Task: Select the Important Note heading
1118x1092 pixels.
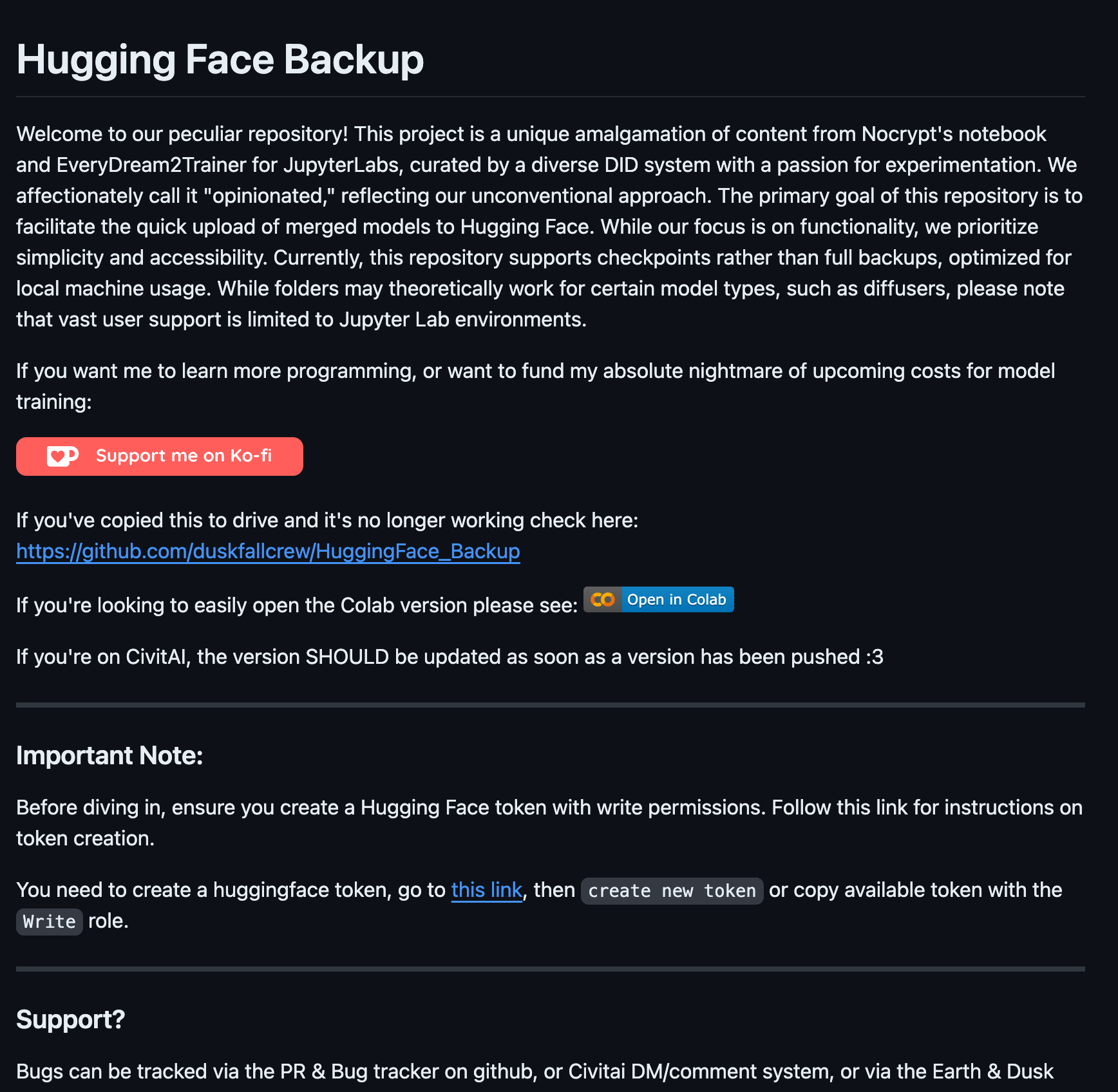Action: 109,756
